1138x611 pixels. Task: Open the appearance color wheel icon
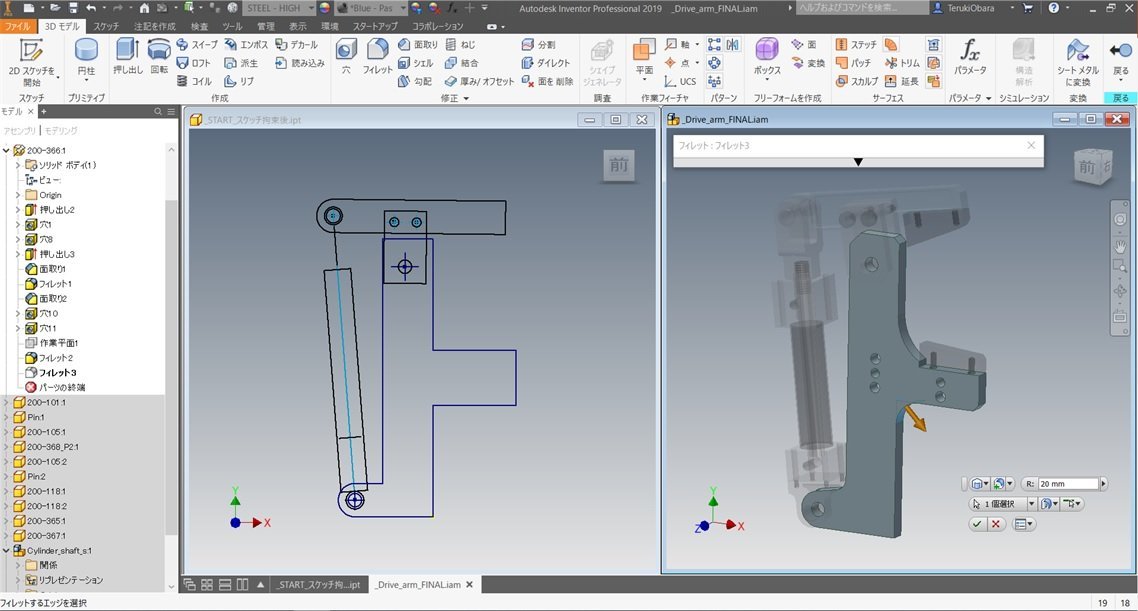(324, 8)
